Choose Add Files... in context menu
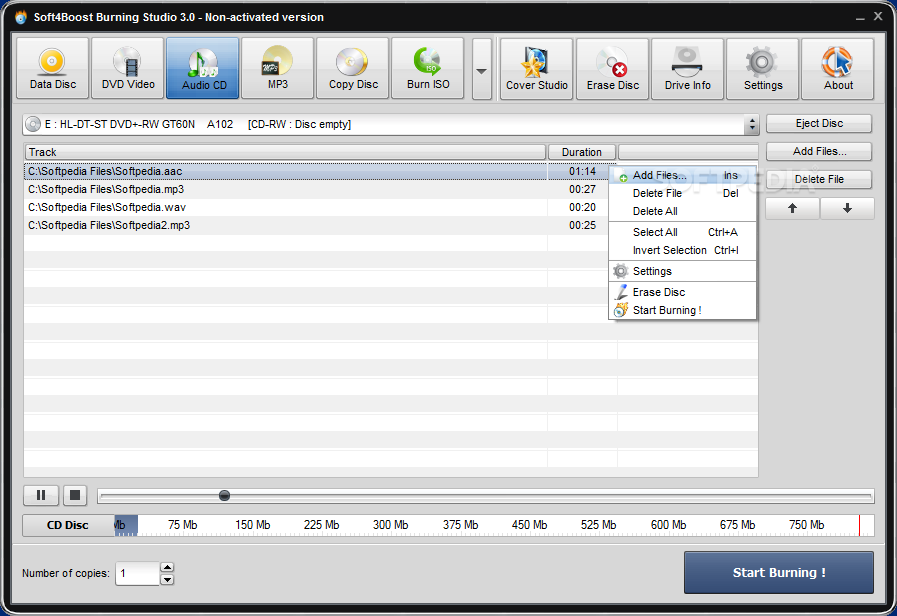Viewport: 897px width, 616px height. (682, 176)
